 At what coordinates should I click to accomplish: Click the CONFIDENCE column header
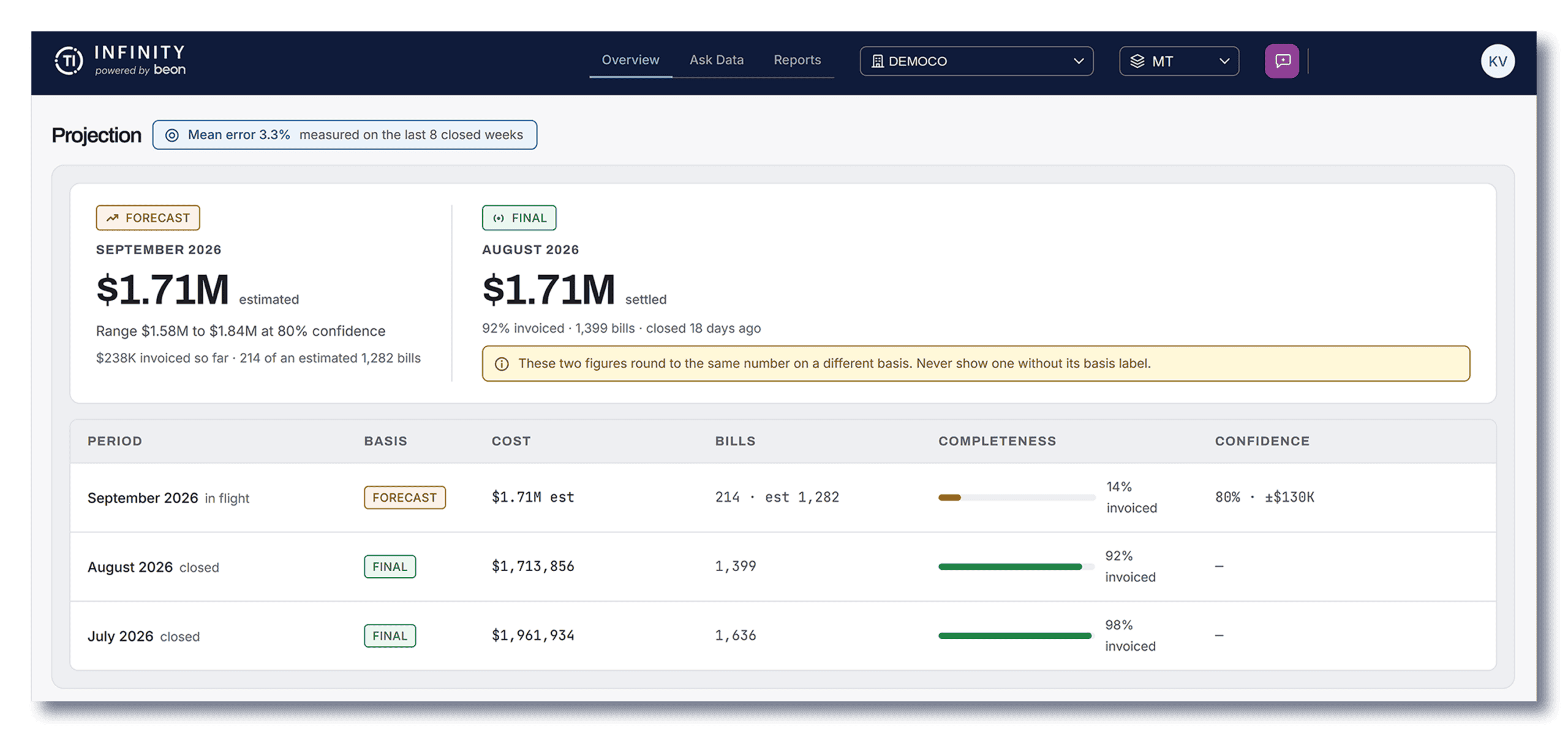(x=1262, y=441)
